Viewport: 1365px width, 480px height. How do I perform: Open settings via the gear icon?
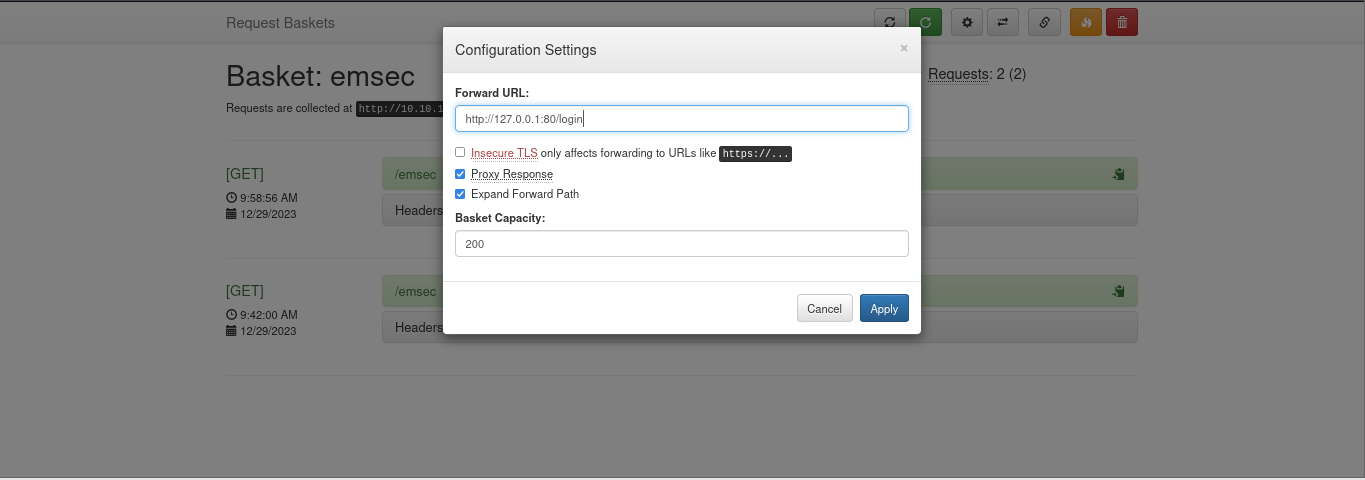[966, 22]
